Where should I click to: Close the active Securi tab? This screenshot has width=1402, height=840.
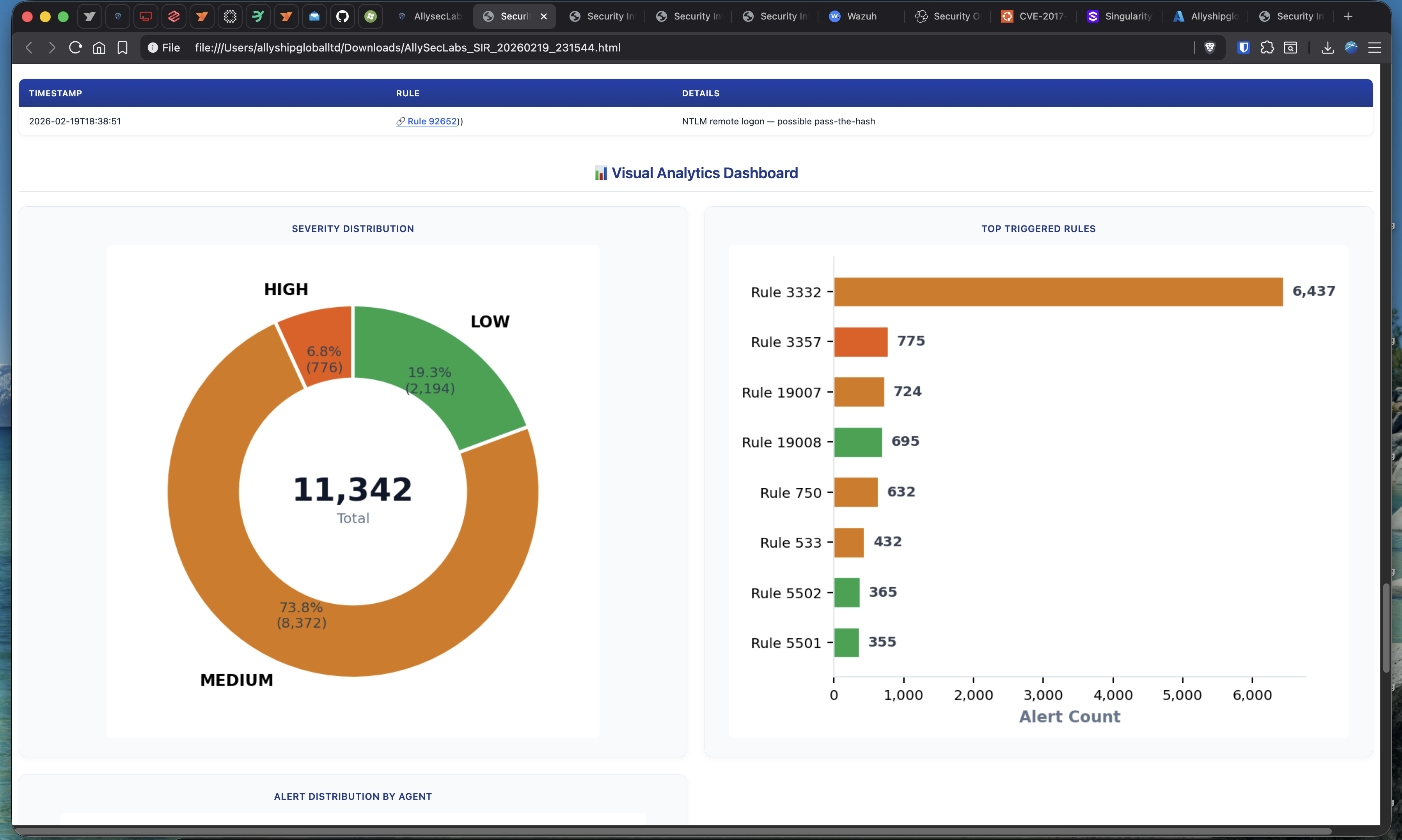pos(543,16)
